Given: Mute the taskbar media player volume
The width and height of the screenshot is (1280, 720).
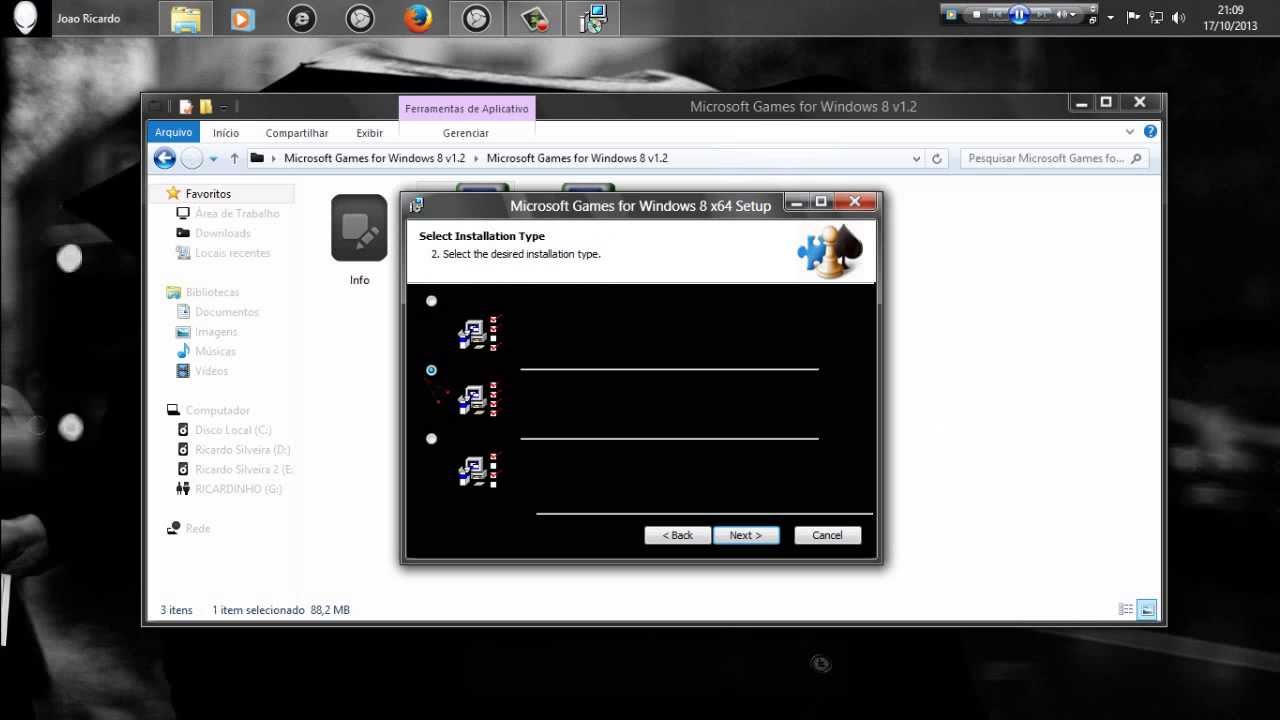Looking at the screenshot, I should 1062,14.
